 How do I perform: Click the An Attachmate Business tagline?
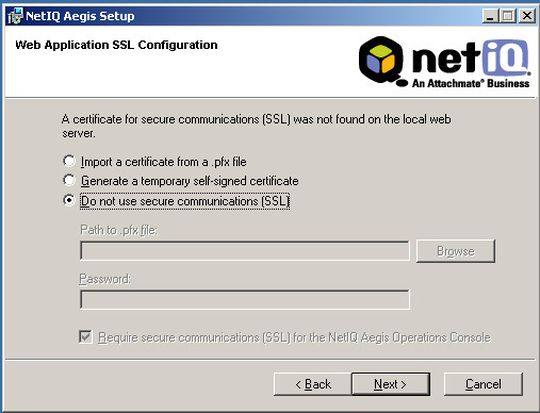click(471, 83)
